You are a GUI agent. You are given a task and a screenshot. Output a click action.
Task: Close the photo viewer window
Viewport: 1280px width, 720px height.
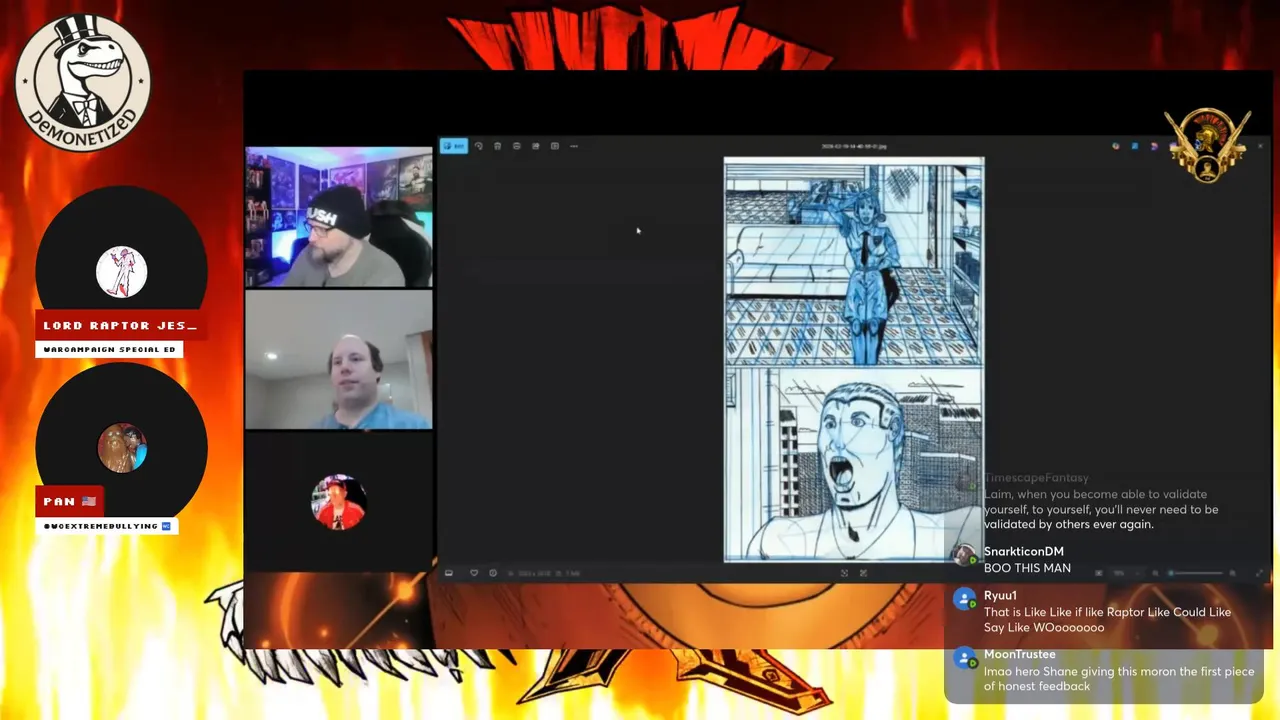tap(1260, 146)
